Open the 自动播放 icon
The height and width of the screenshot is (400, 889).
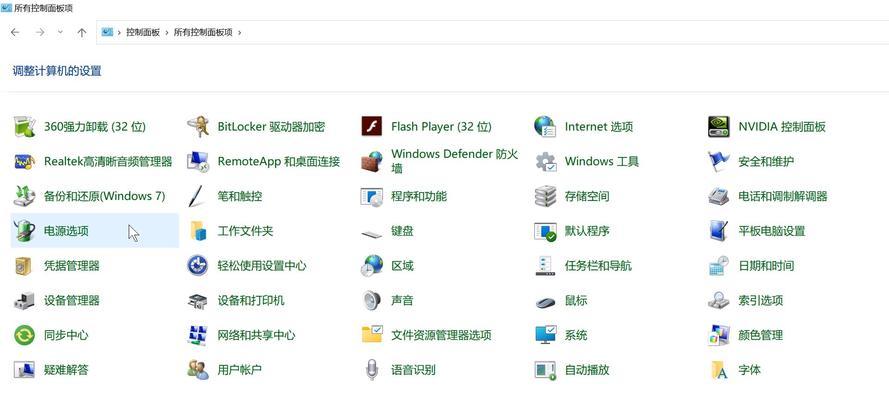click(x=545, y=370)
